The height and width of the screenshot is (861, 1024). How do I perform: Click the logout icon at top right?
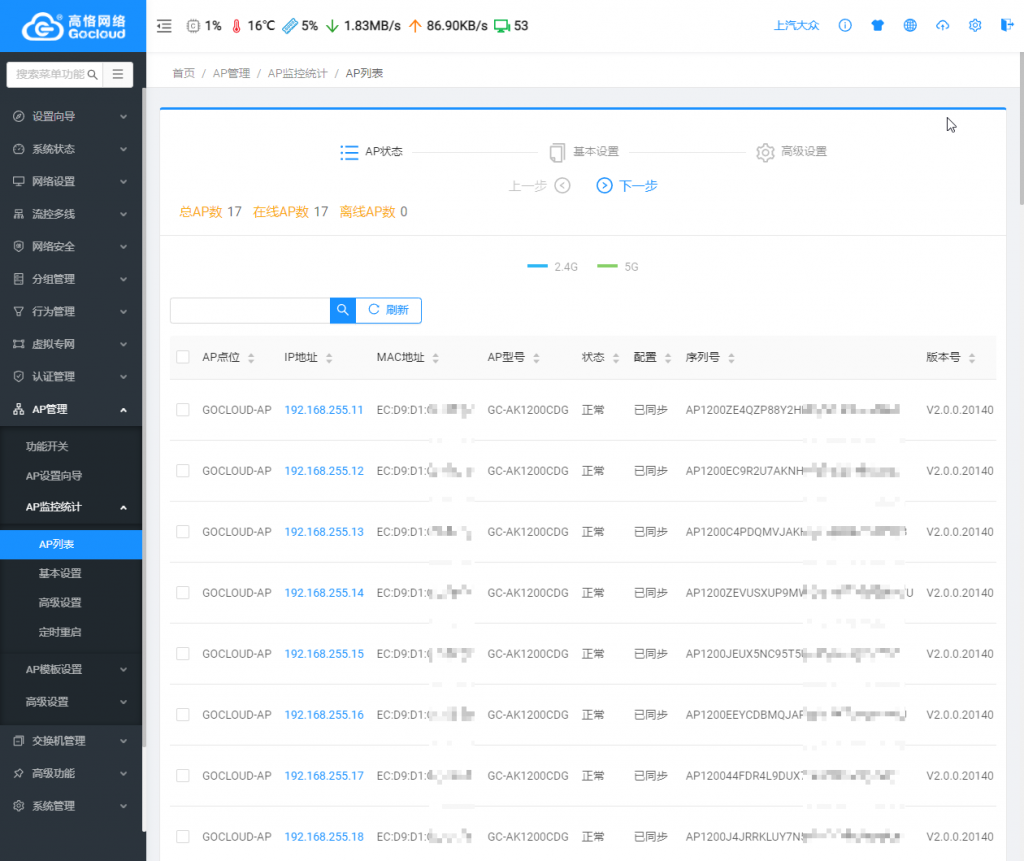point(1006,26)
